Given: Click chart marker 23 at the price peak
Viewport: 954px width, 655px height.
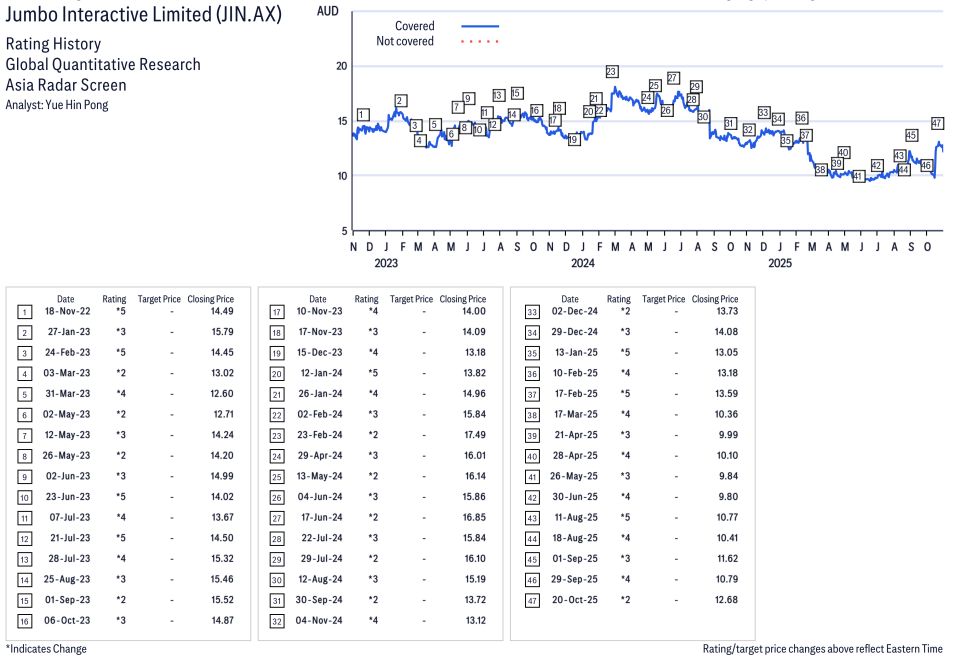Looking at the screenshot, I should pyautogui.click(x=611, y=71).
